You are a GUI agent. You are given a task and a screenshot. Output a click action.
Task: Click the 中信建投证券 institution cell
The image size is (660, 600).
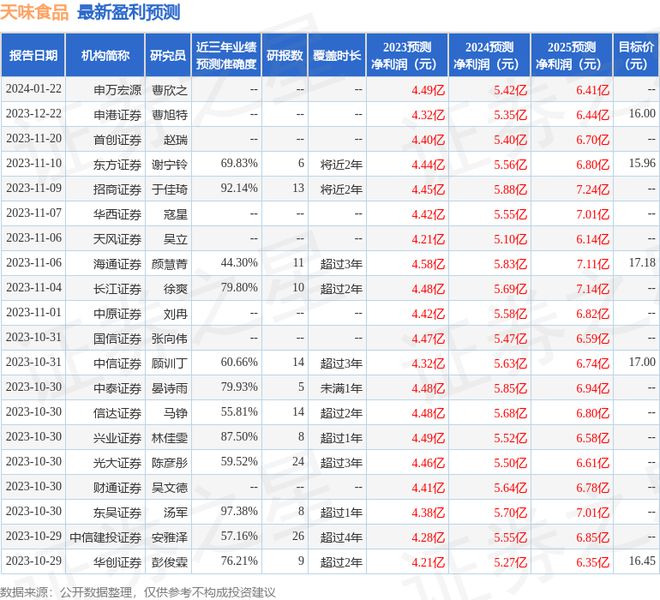(105, 537)
